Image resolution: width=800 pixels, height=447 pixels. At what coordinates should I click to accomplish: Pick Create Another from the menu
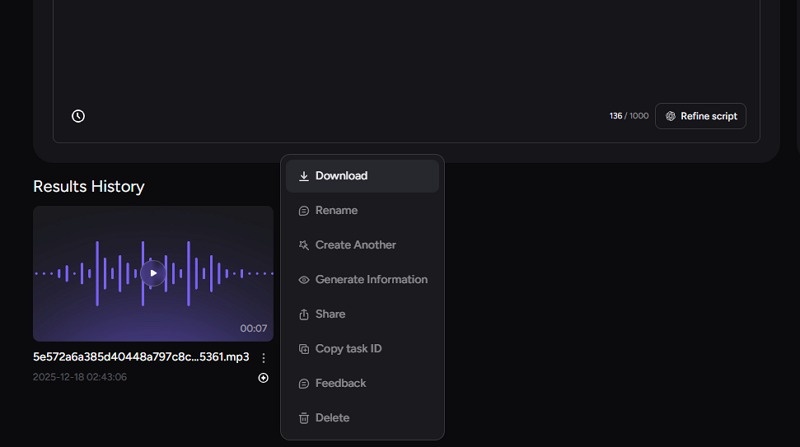[x=362, y=245]
